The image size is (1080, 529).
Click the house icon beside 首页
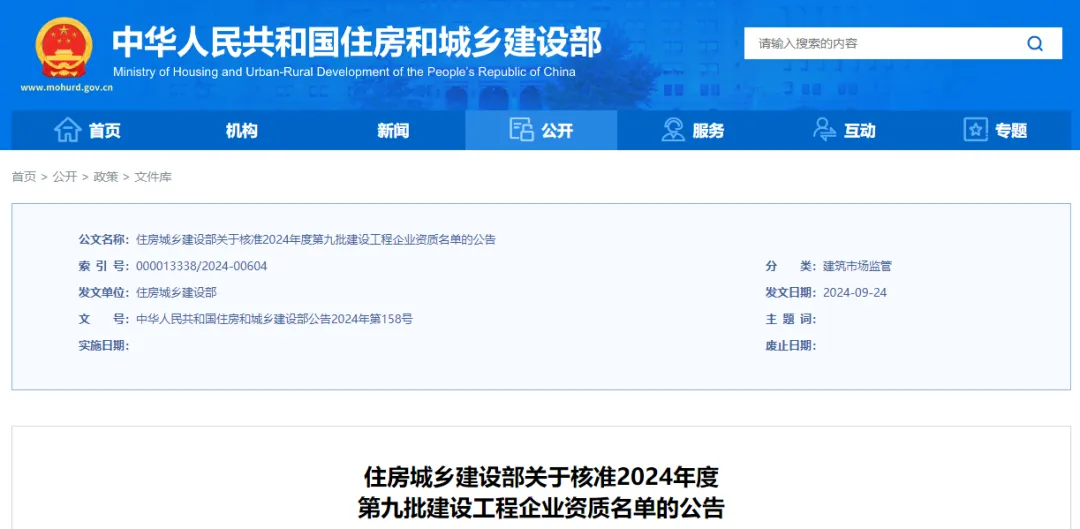click(68, 130)
